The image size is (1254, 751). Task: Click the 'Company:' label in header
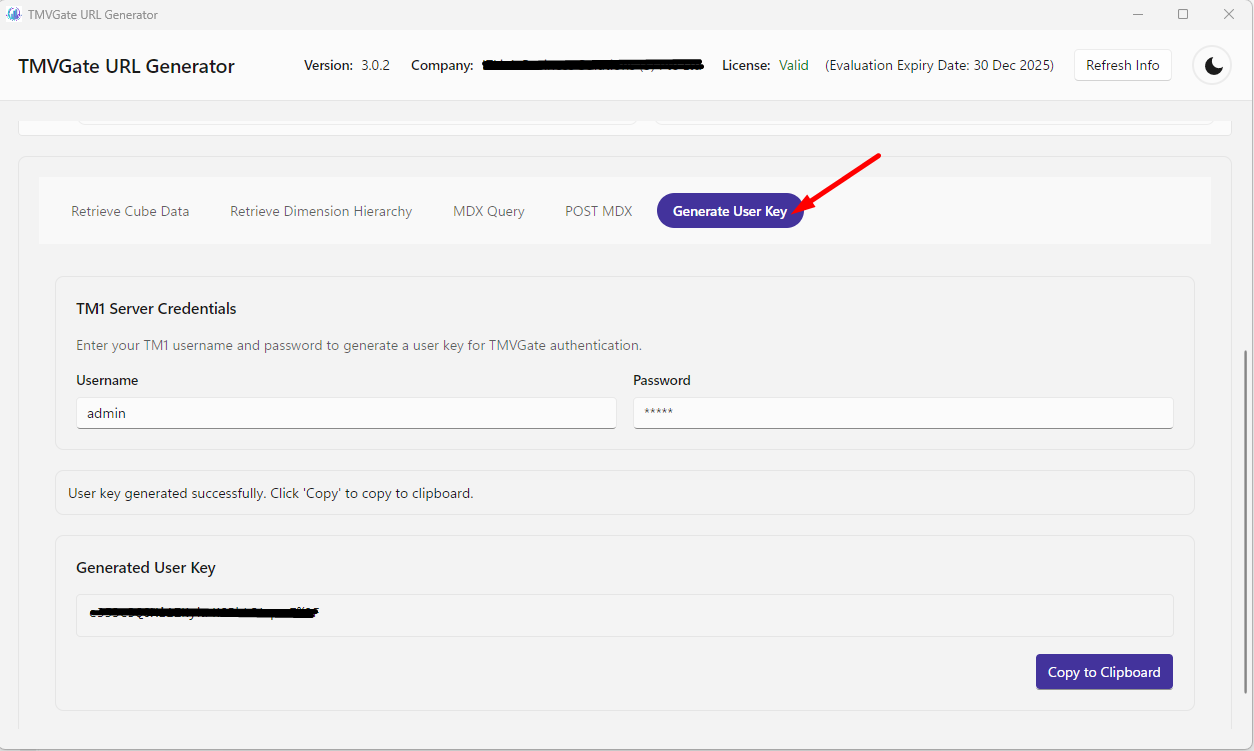tap(442, 65)
